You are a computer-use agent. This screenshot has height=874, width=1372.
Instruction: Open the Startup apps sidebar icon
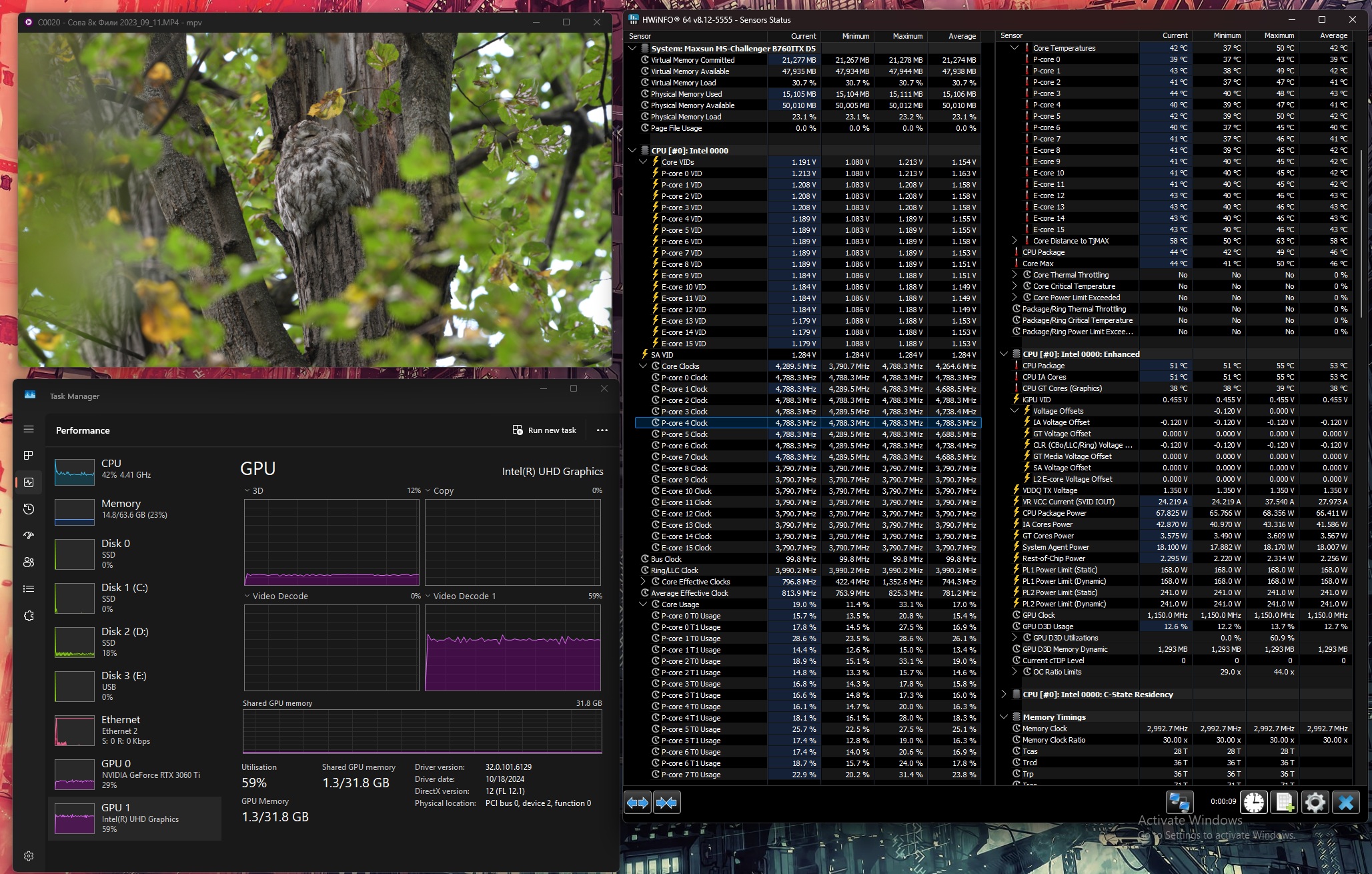pyautogui.click(x=29, y=536)
